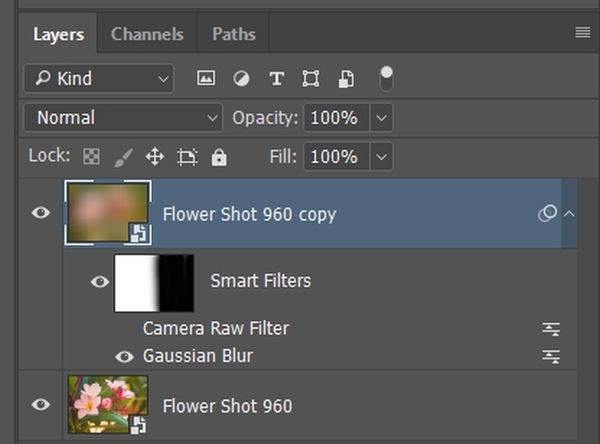Click lock all padlock icon
This screenshot has width=600, height=444.
click(219, 157)
